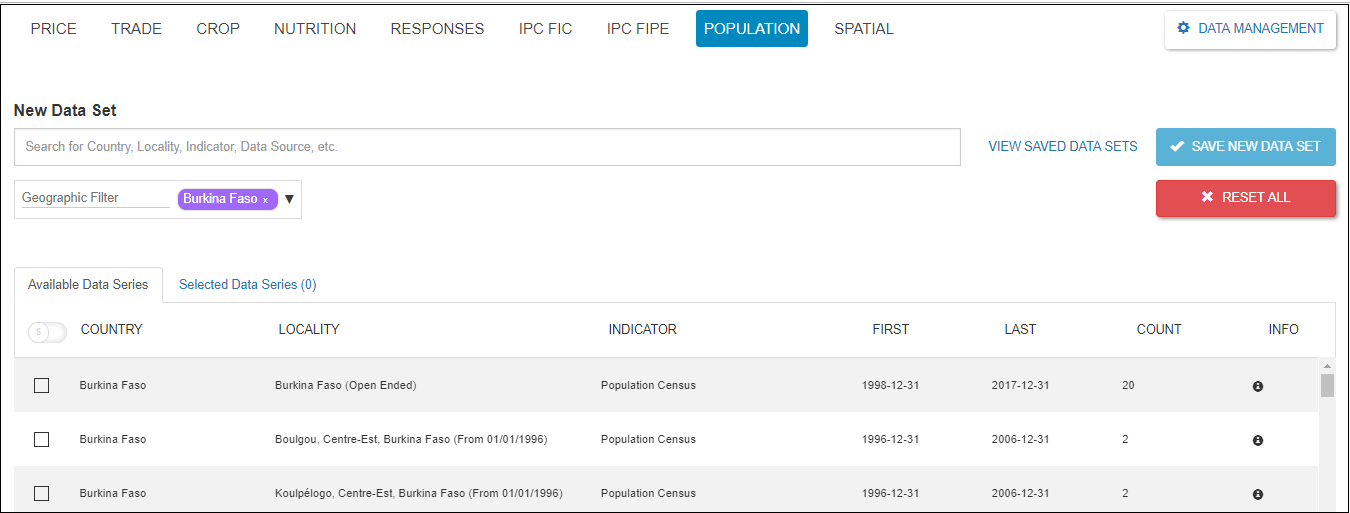Click Save New Data Set button
Screen dimensions: 1350x513
pyautogui.click(x=1245, y=146)
